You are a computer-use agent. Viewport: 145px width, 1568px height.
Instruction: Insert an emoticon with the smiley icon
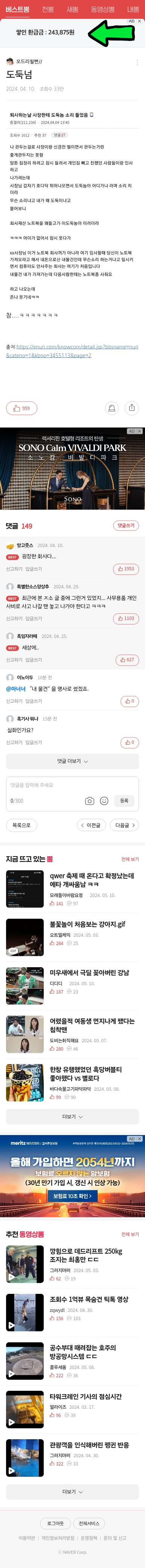click(x=104, y=801)
